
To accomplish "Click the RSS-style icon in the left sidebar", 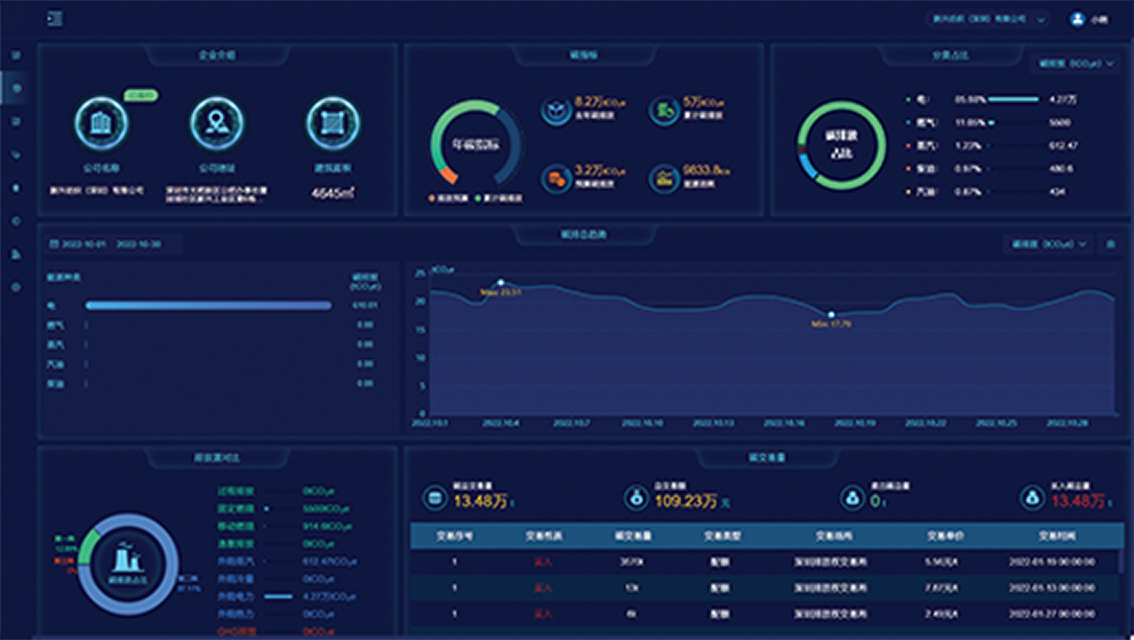I will (x=16, y=254).
